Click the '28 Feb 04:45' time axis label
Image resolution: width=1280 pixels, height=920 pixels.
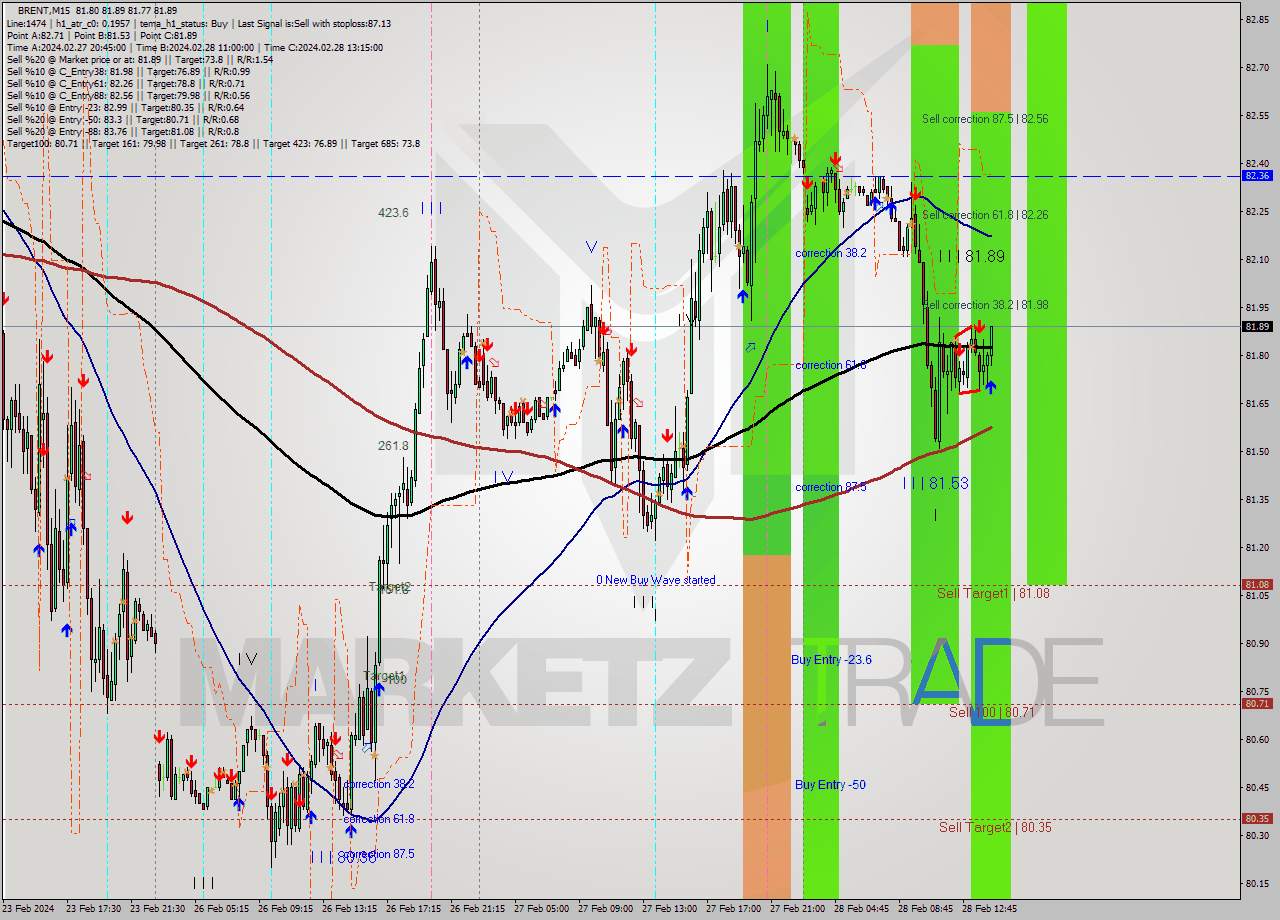862,909
